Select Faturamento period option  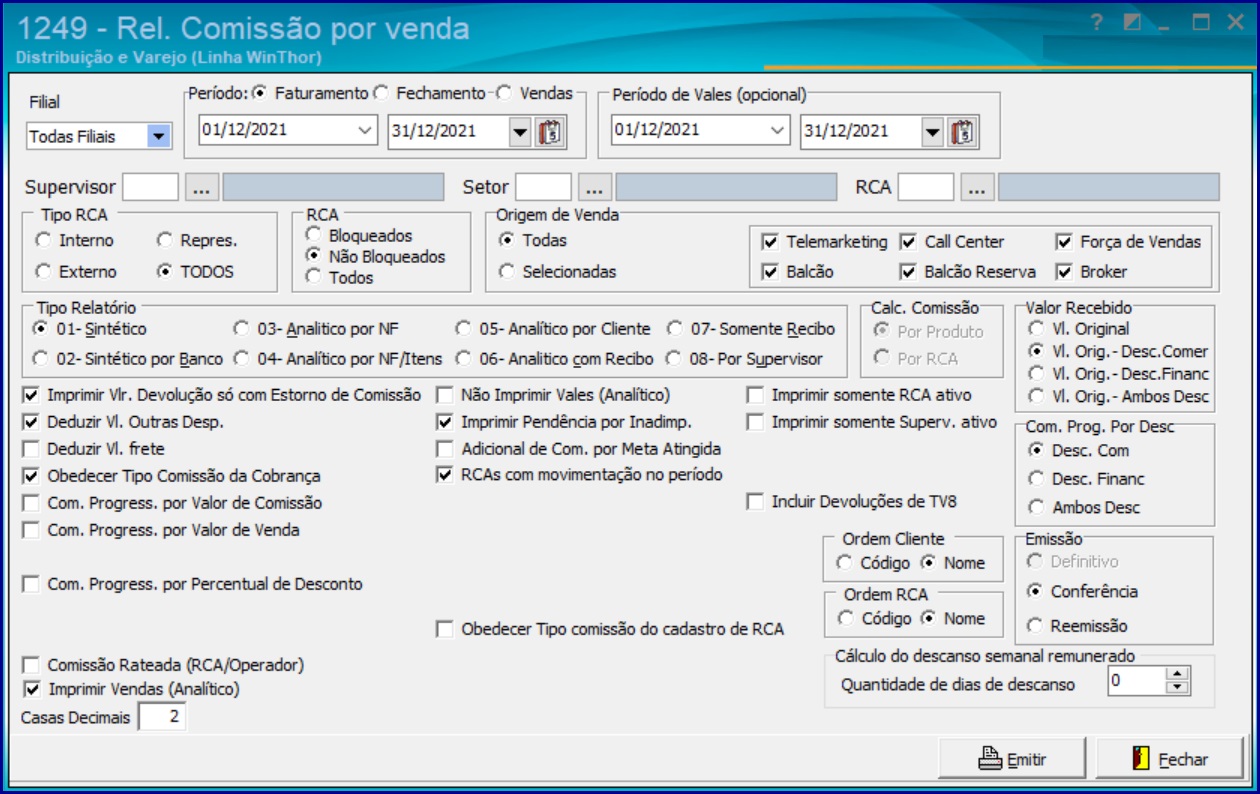click(x=310, y=93)
